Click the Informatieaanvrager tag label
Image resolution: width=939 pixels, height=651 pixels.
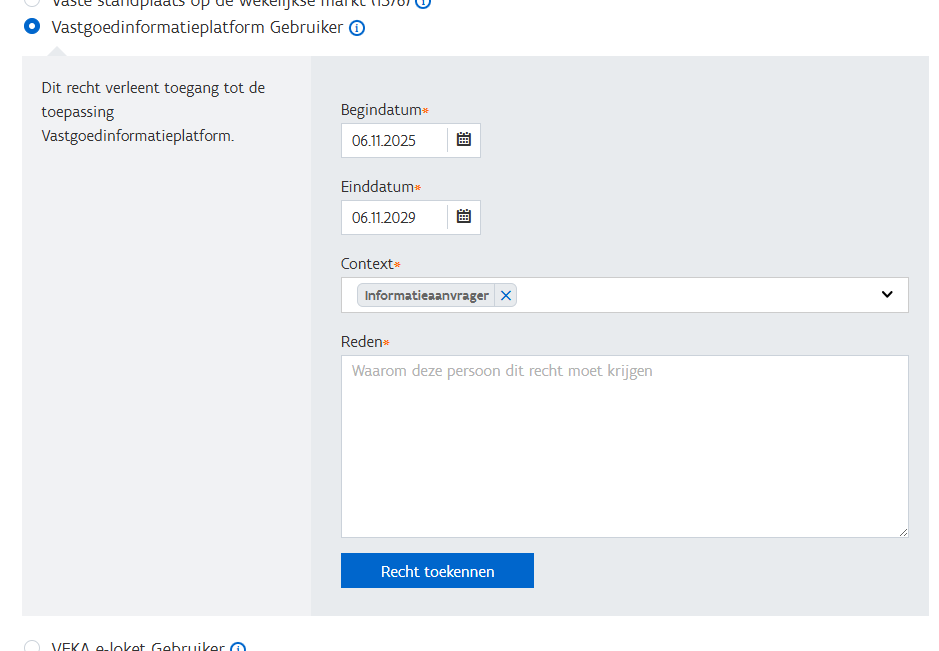click(426, 296)
